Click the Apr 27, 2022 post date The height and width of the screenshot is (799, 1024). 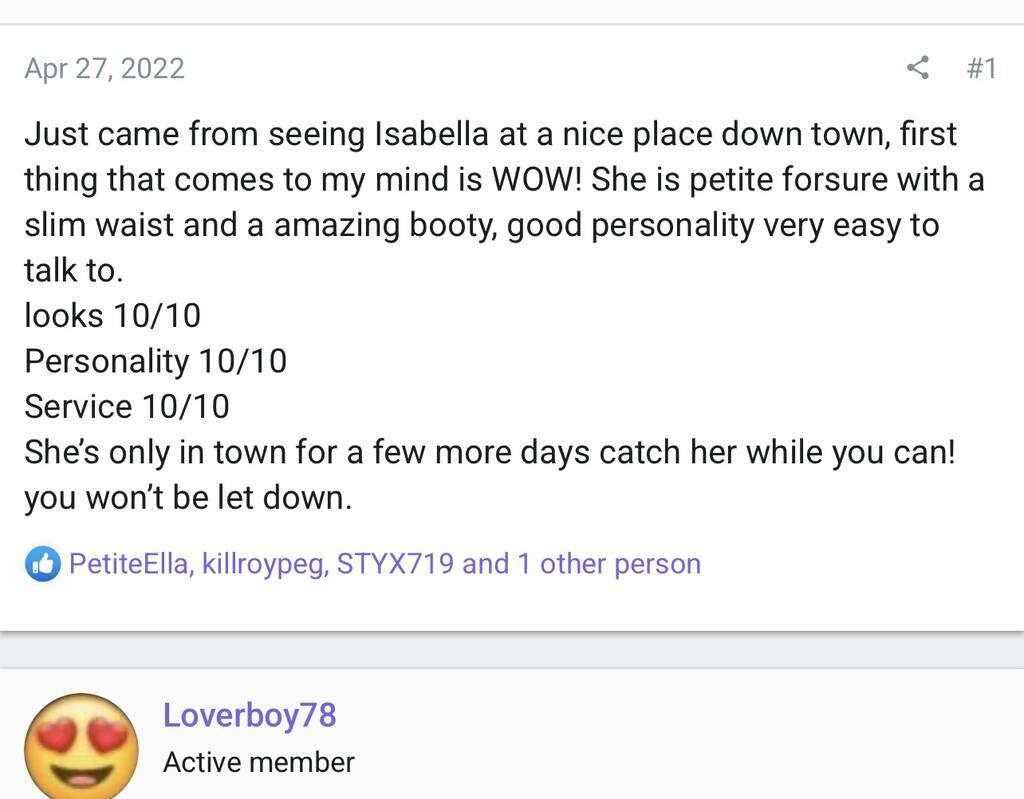104,68
